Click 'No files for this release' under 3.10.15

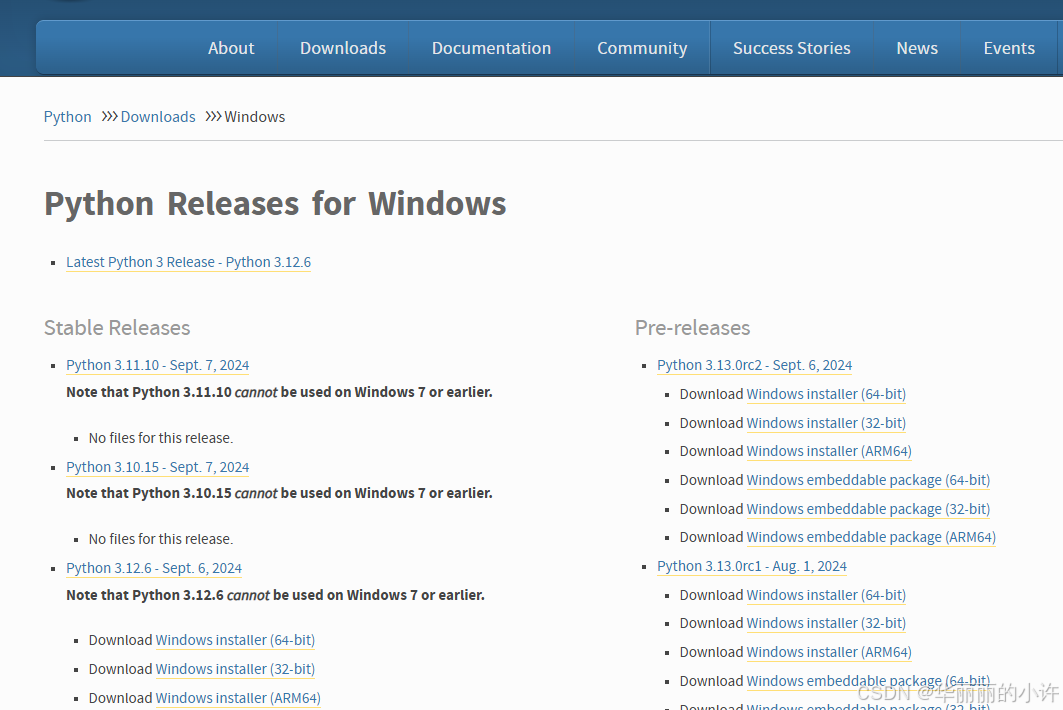coord(161,539)
